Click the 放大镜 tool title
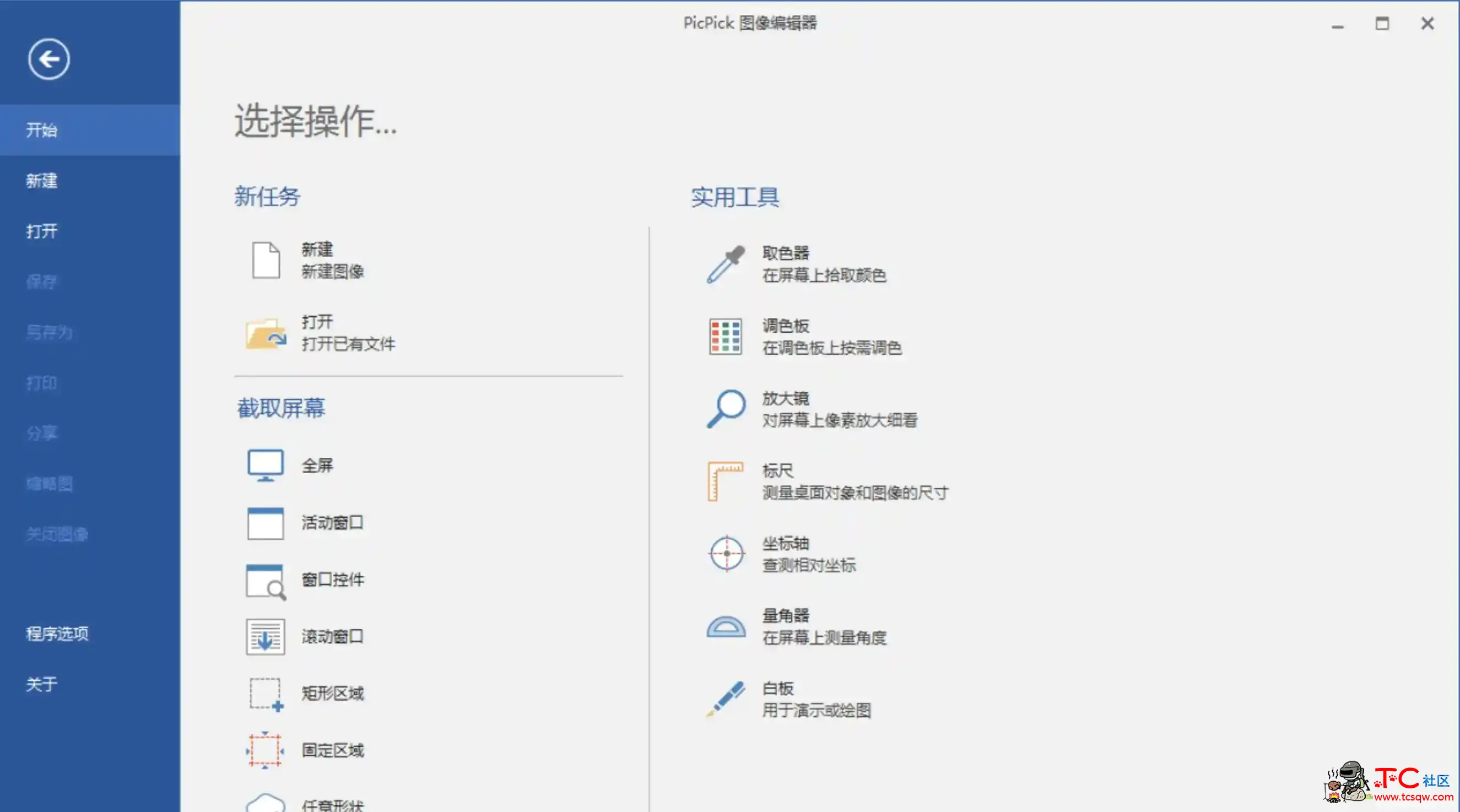 pyautogui.click(x=786, y=398)
